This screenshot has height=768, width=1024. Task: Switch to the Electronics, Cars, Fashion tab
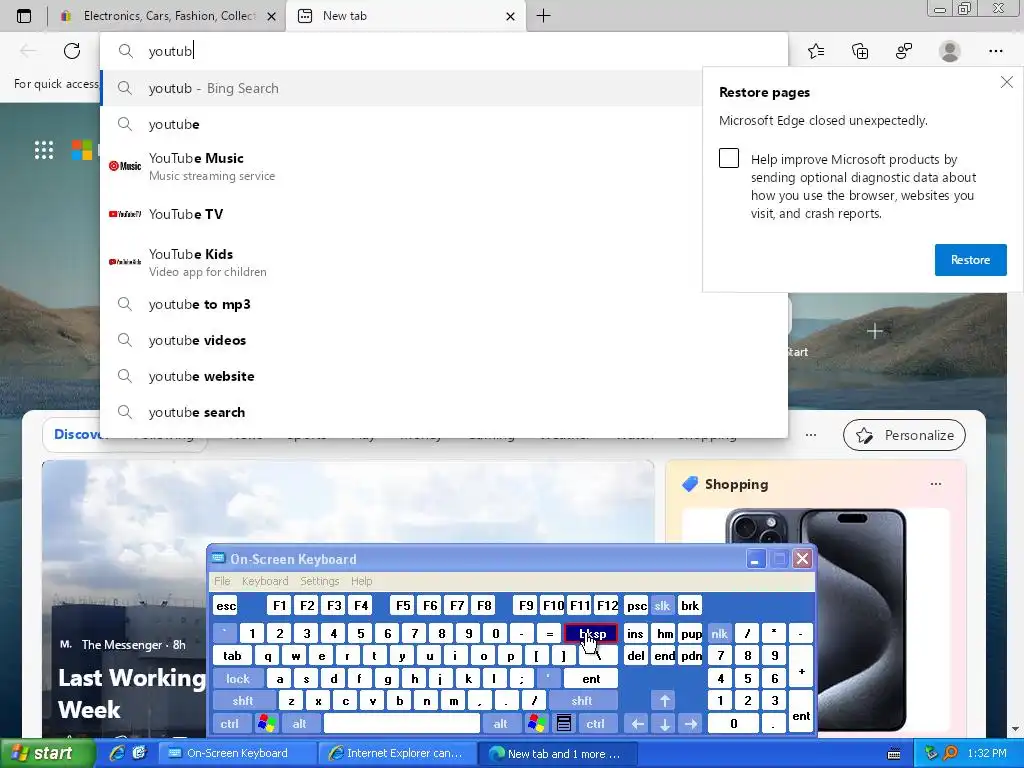(x=169, y=16)
